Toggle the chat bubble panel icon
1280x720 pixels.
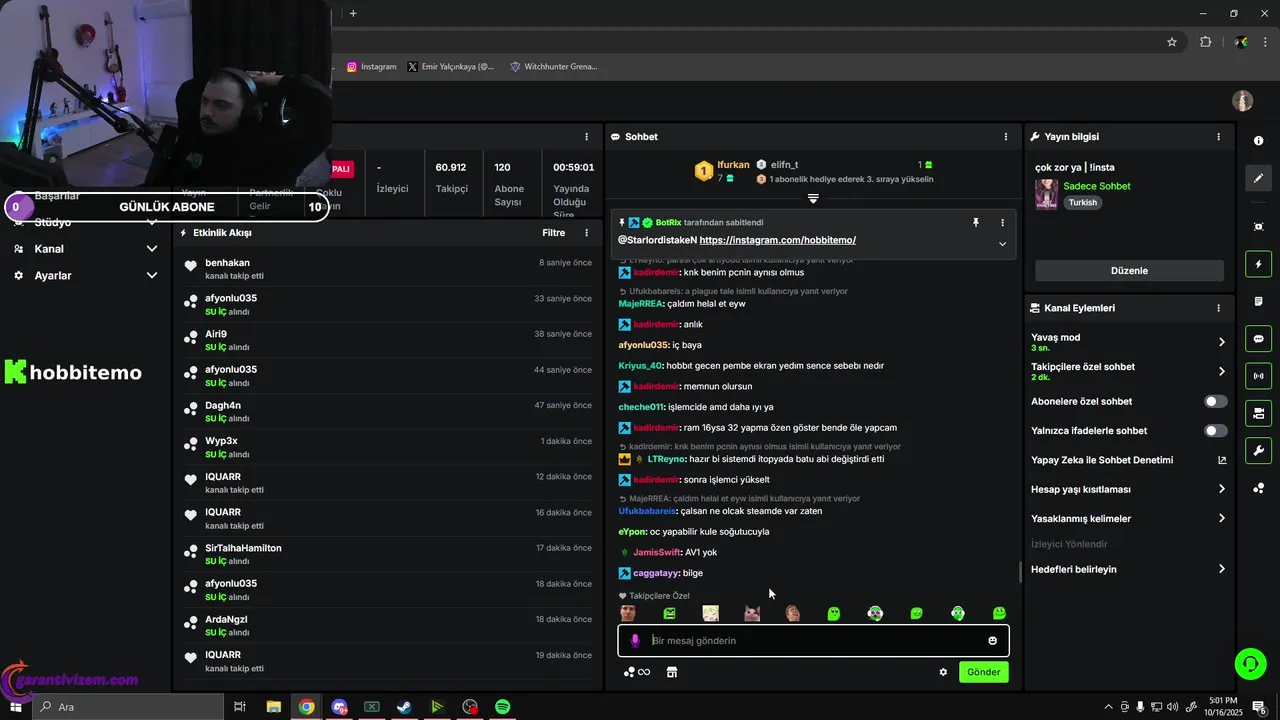pos(1258,338)
